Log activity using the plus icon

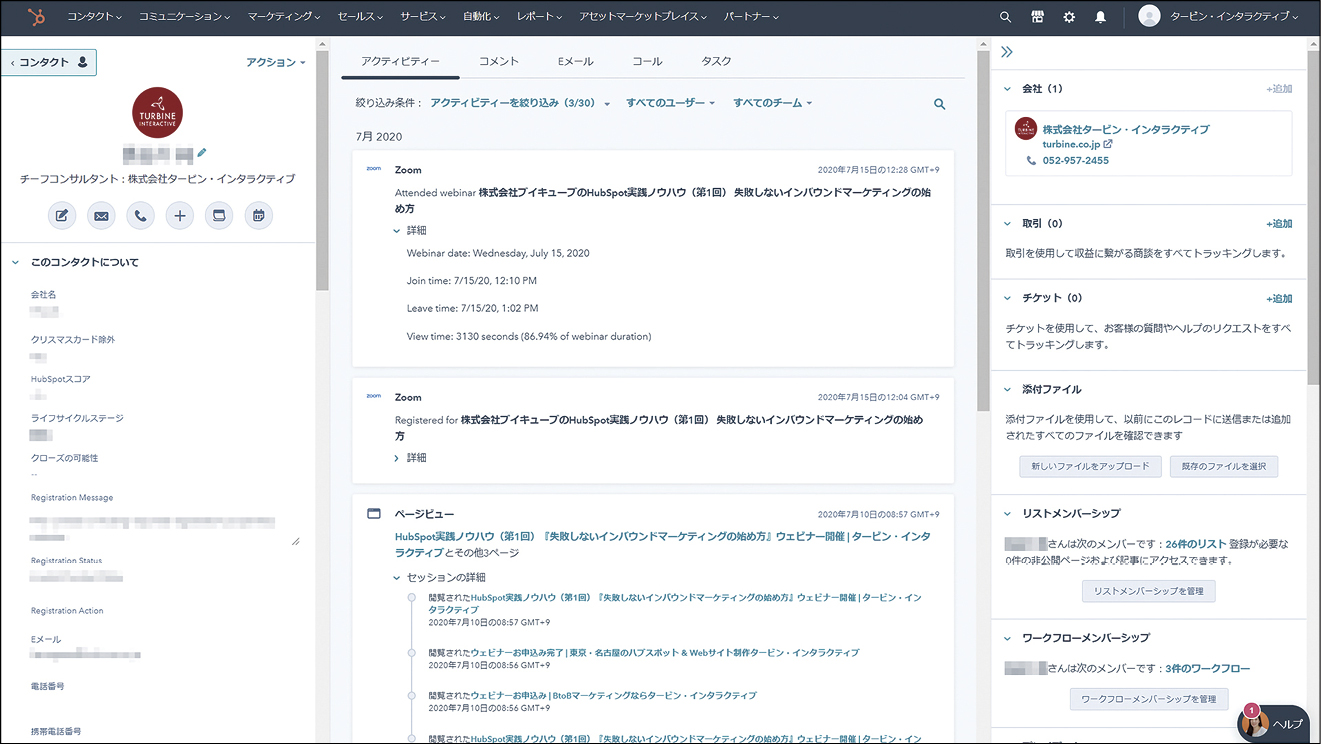point(180,215)
